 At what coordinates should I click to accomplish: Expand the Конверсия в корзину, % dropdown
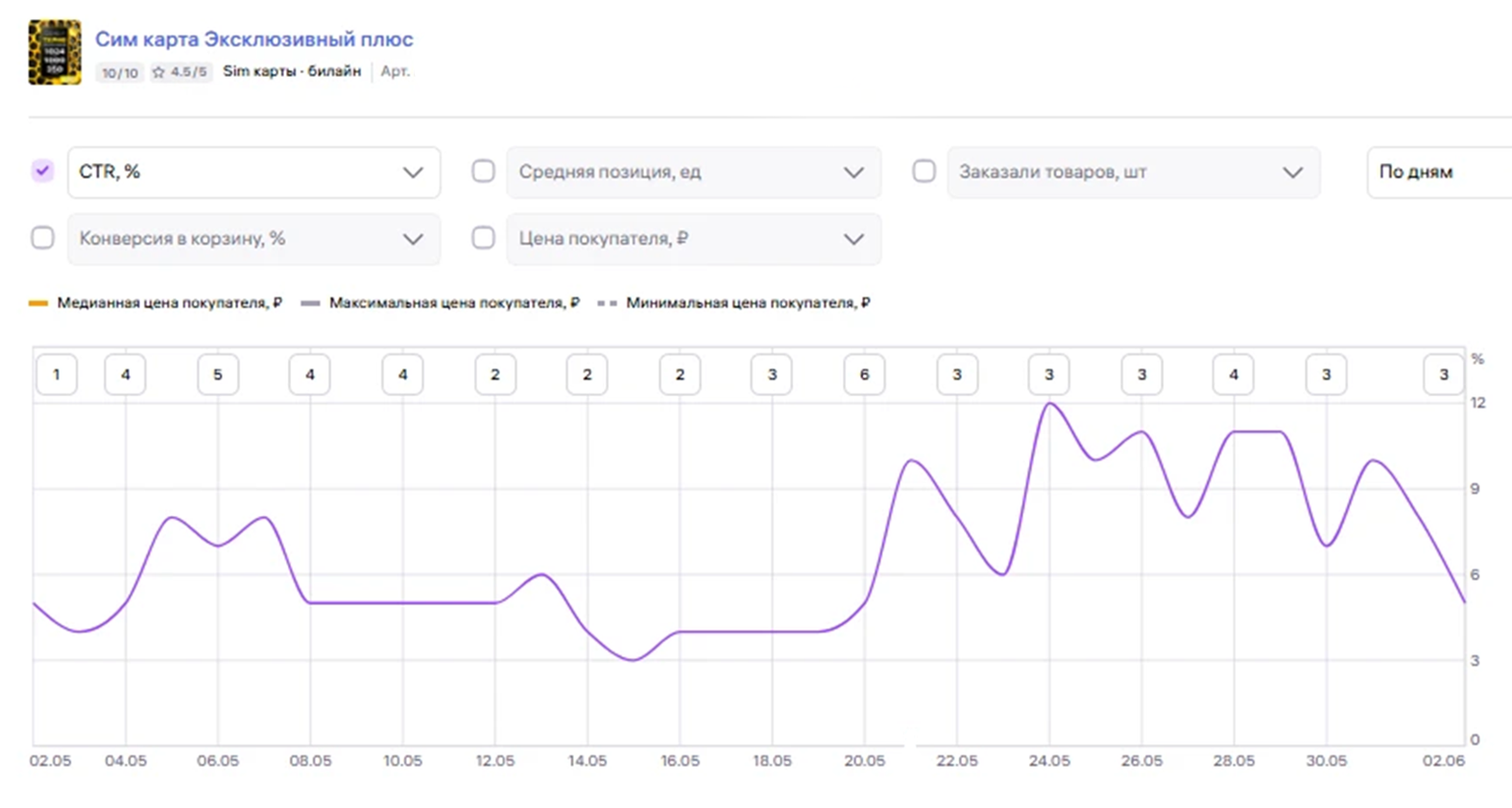253,239
